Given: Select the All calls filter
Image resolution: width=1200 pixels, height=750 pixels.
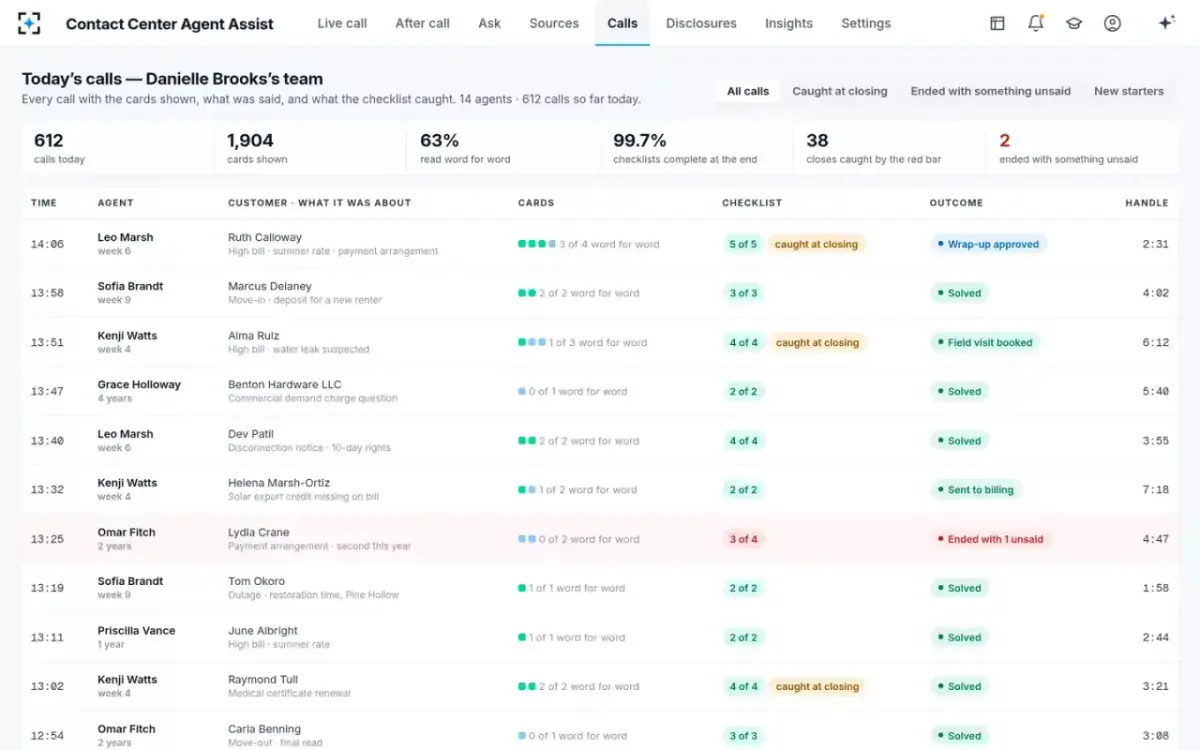Looking at the screenshot, I should 748,91.
